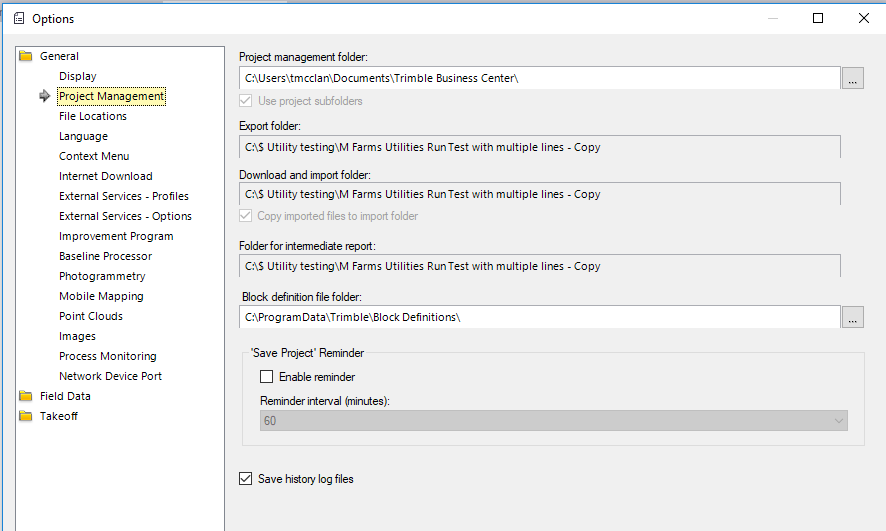Open External Services - Profiles page
Image resolution: width=886 pixels, height=531 pixels.
tap(124, 196)
